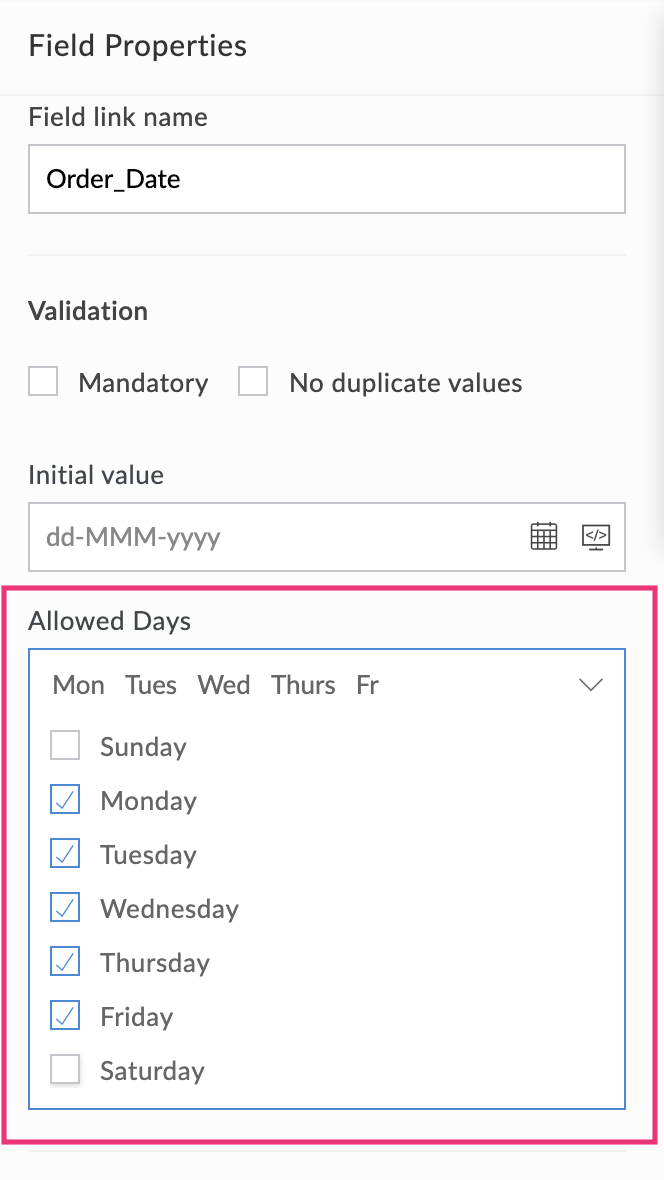664x1180 pixels.
Task: Uncheck Wednesday in Allowed Days
Action: pyautogui.click(x=65, y=908)
